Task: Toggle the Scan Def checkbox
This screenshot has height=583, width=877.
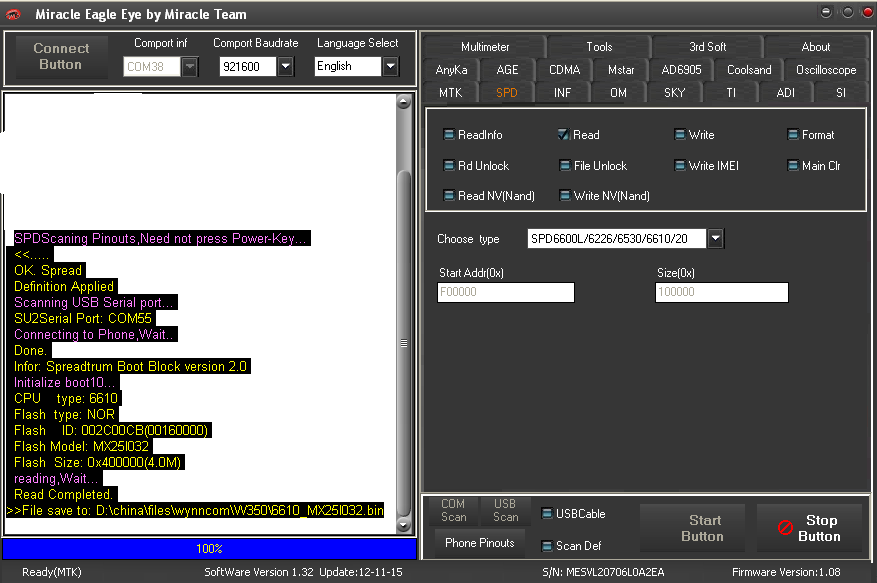Action: point(547,546)
